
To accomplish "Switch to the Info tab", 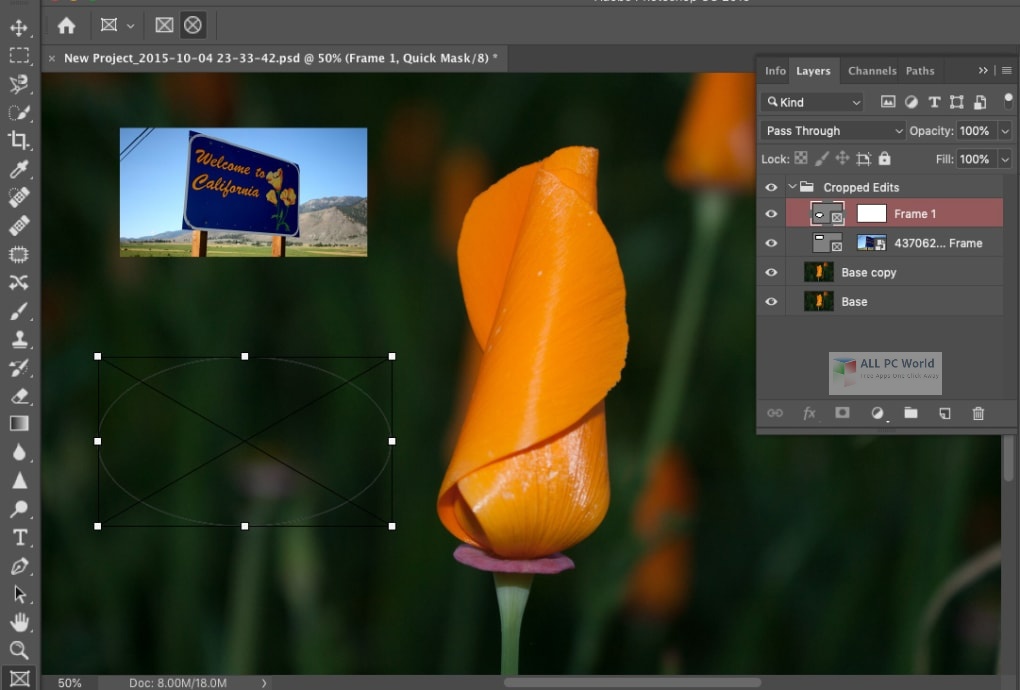I will pyautogui.click(x=775, y=70).
